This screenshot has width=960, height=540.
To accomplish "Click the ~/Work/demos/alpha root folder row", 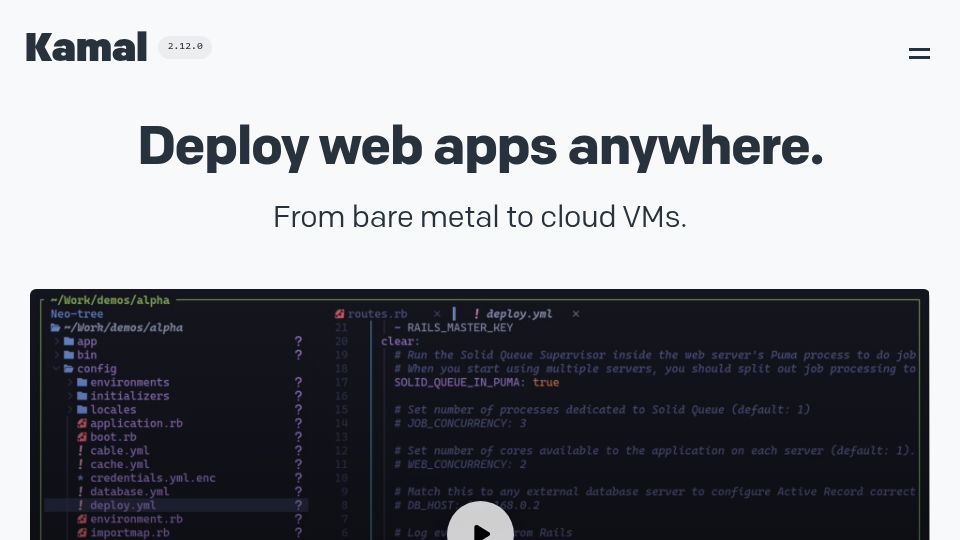I will click(117, 328).
